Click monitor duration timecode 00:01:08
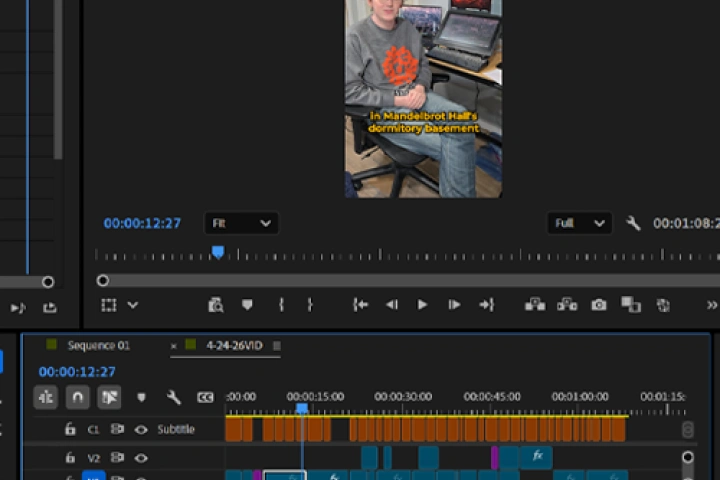 pyautogui.click(x=686, y=223)
